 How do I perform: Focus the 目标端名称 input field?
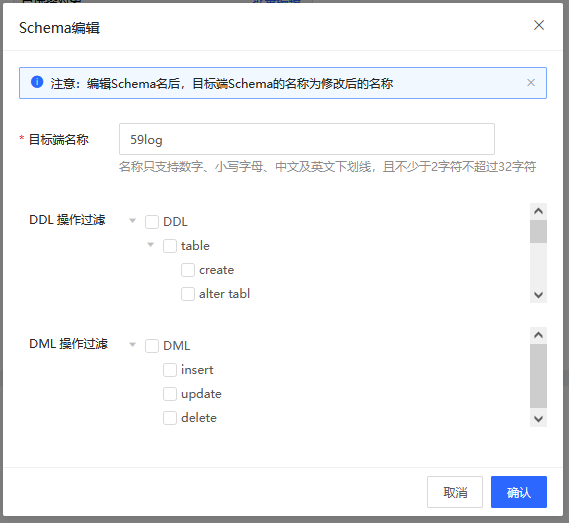point(307,139)
